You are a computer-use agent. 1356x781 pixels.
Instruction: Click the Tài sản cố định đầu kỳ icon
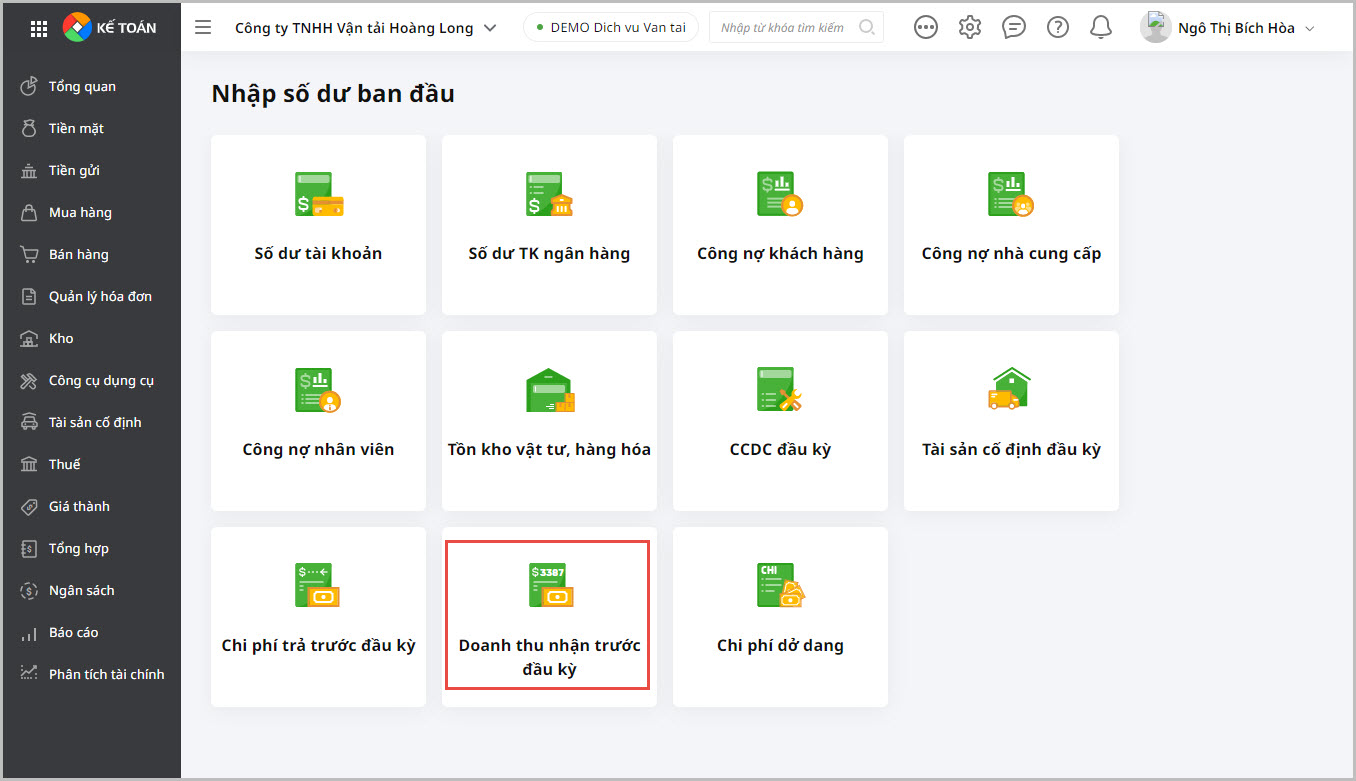(1011, 389)
